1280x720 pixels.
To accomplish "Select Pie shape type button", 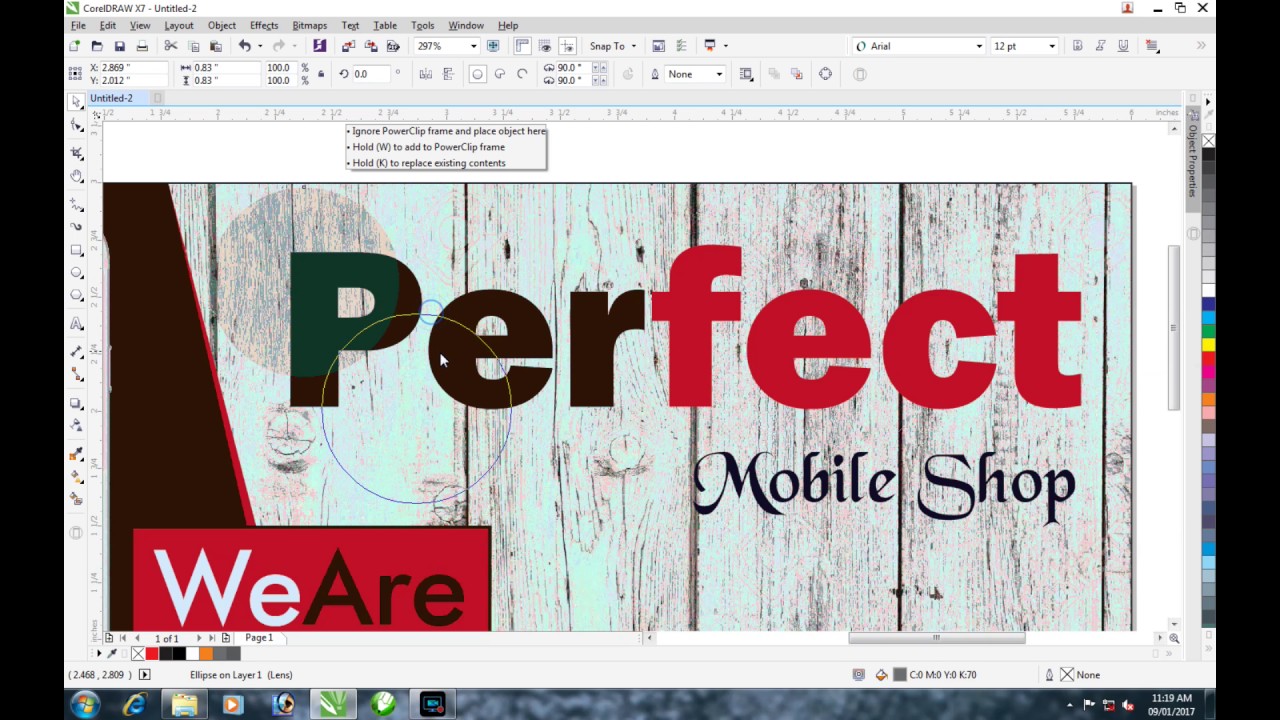I will (500, 74).
